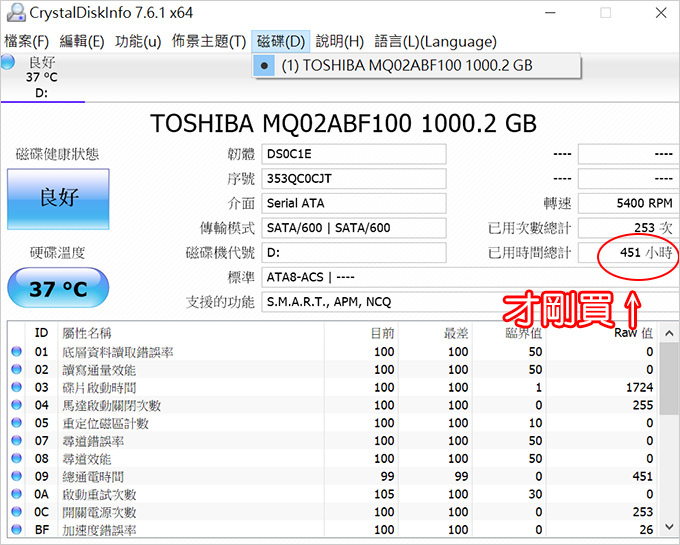Click the transfer mode field SATA/600 | SATA/600
Screen dimensions: 680x545
click(x=354, y=228)
